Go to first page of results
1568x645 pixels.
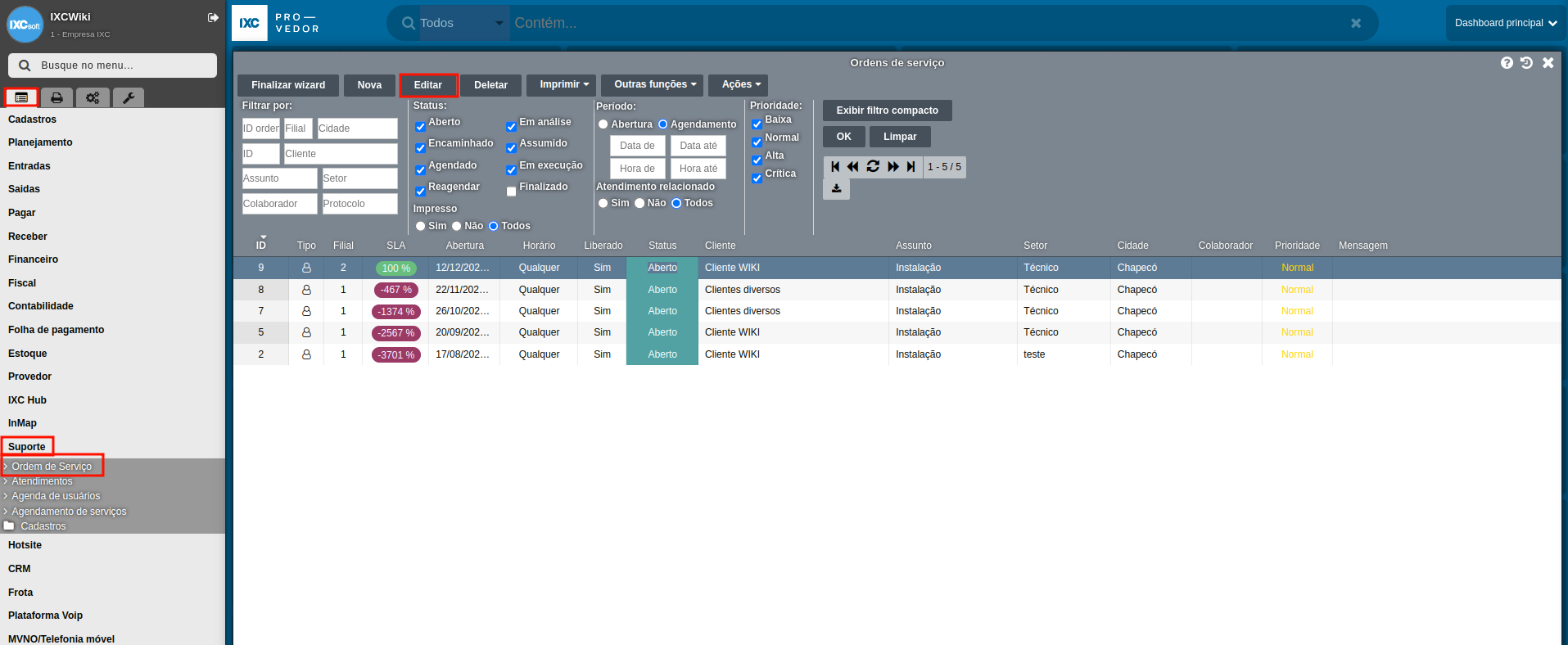(834, 167)
